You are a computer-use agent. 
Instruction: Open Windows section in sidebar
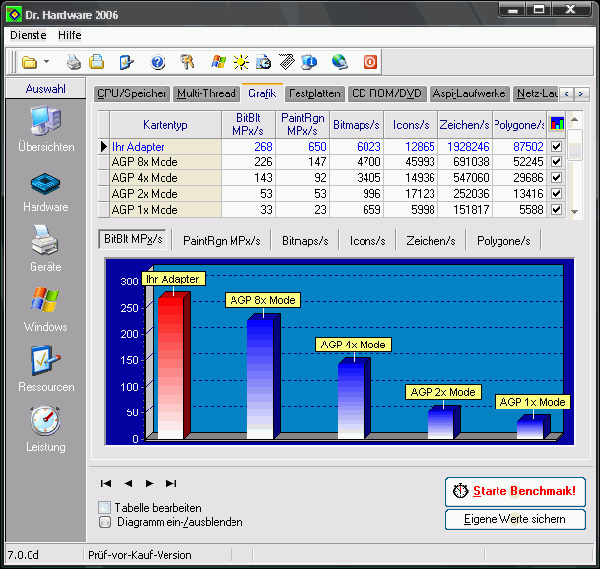click(46, 309)
